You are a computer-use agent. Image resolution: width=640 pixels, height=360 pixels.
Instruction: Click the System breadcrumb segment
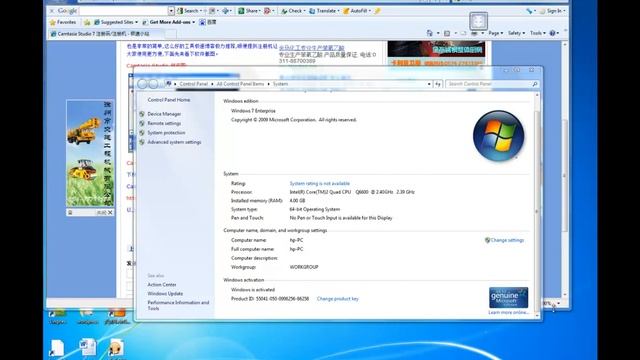280,84
